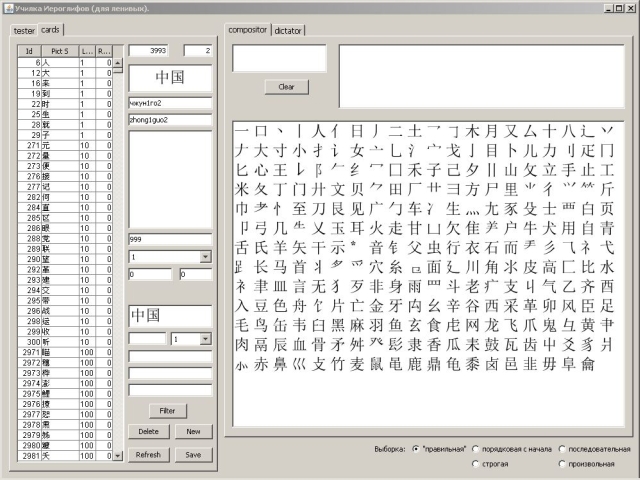The image size is (640, 480).
Task: Sort table by Pict S column
Action: tap(60, 51)
